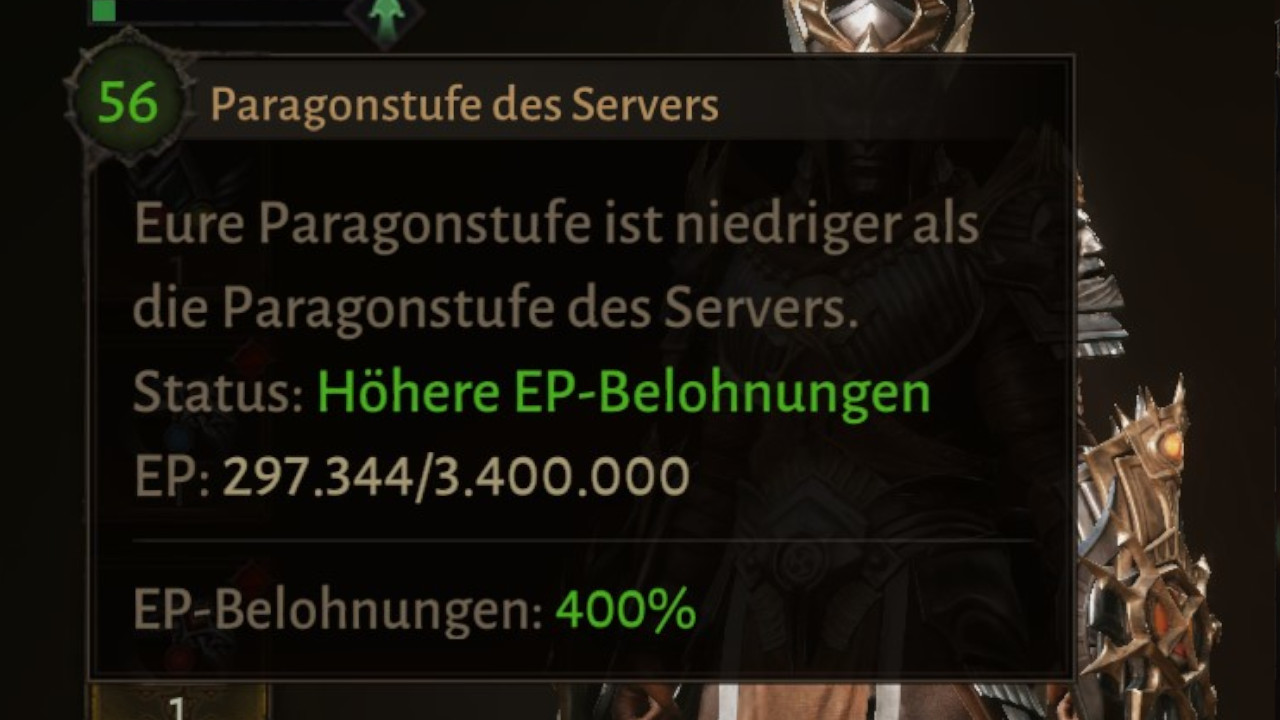
Task: Click the faint red gem slot behind tooltip
Action: tap(254, 360)
